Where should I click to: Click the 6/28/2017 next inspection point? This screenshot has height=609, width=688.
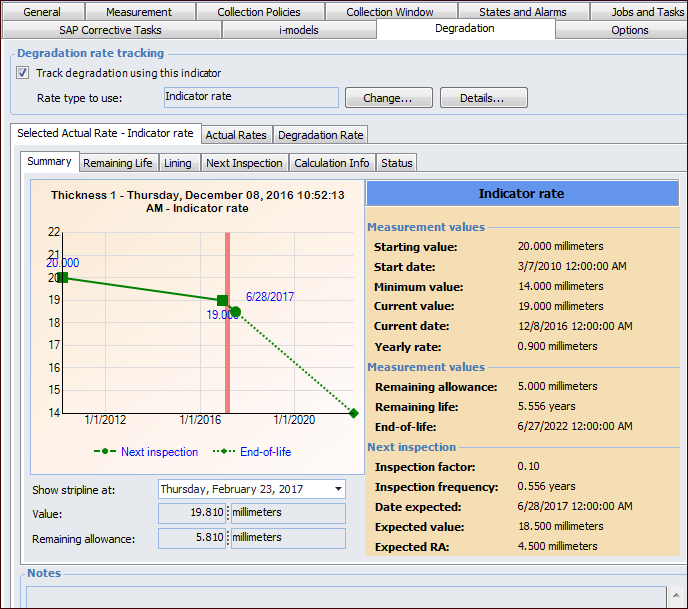[x=236, y=312]
